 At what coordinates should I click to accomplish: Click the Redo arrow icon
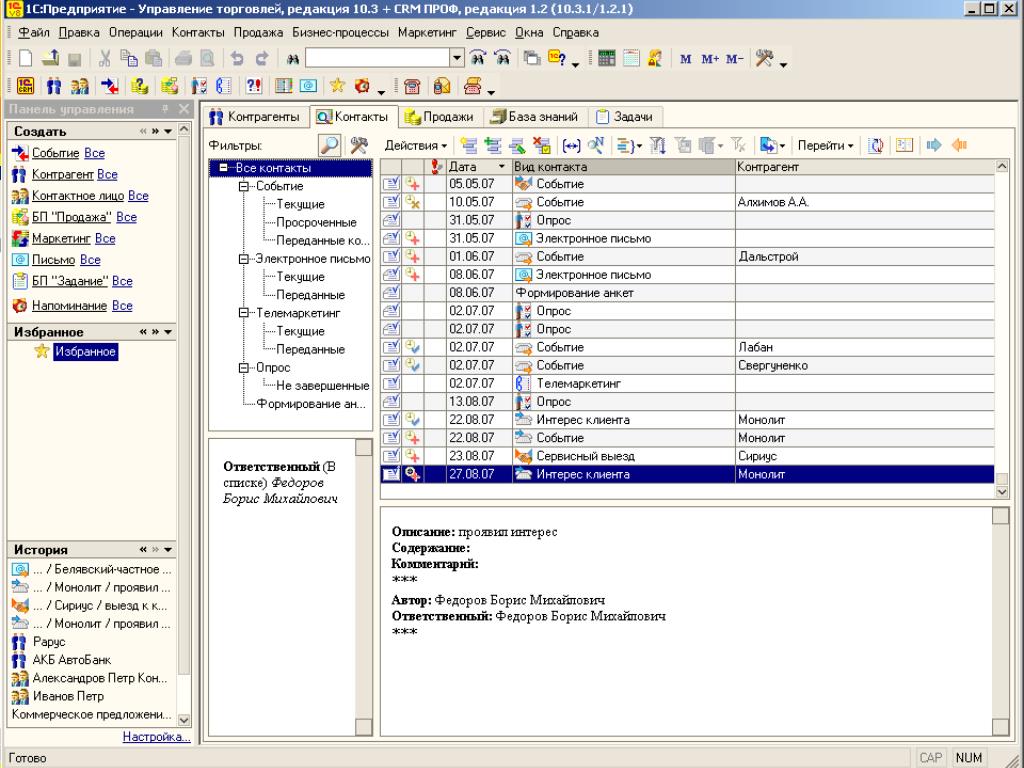[x=261, y=59]
